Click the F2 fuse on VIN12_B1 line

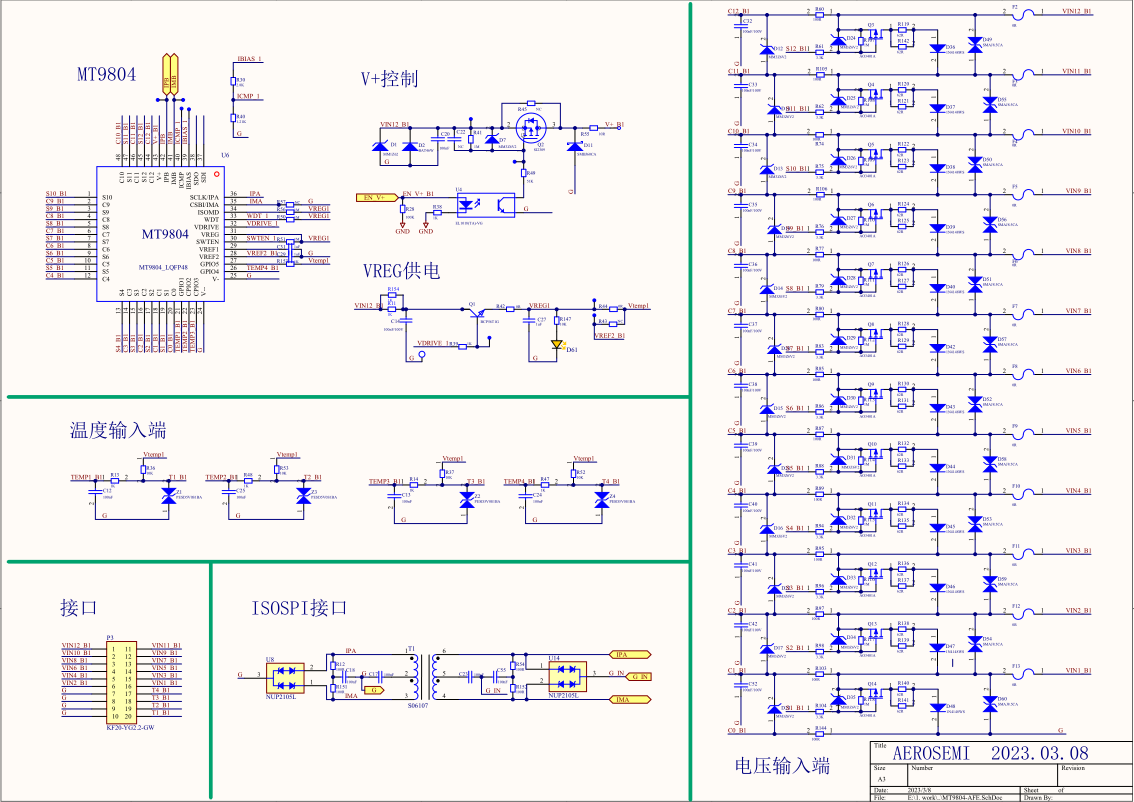1014,12
